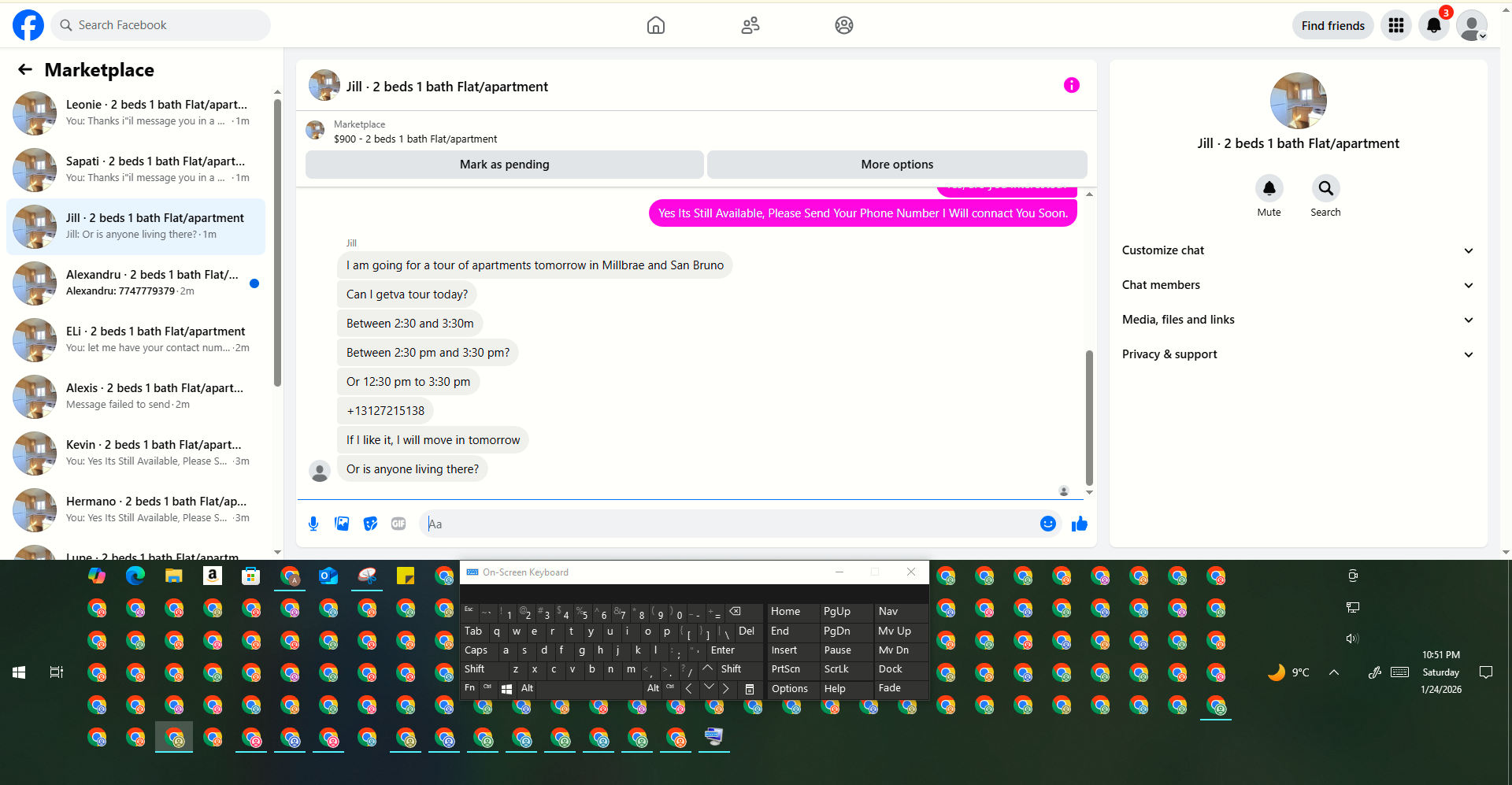Open Amazon taskbar app
This screenshot has height=785, width=1512.
pos(213,576)
